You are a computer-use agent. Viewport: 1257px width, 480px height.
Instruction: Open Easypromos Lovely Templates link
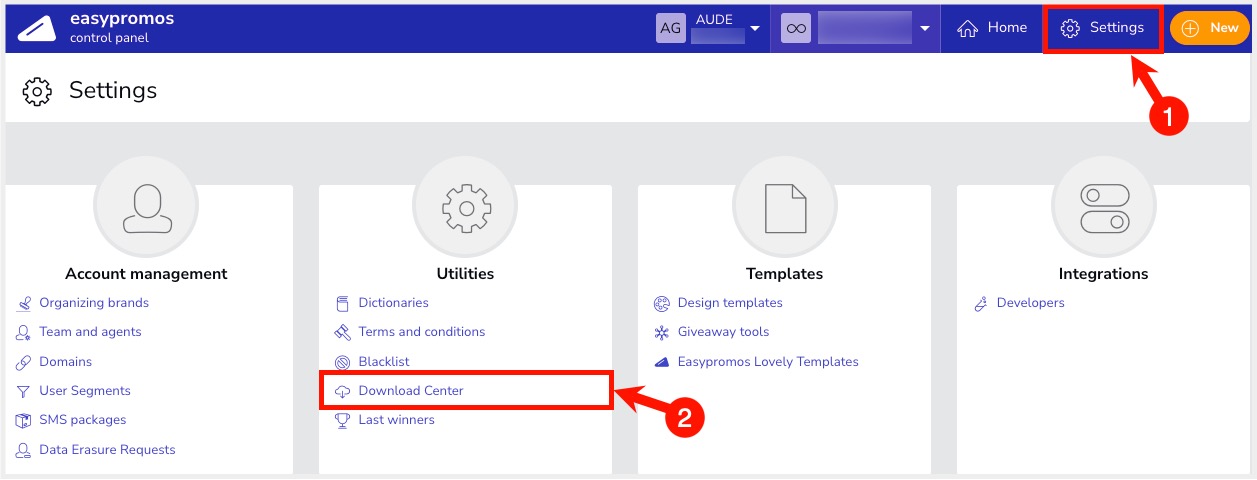[768, 362]
